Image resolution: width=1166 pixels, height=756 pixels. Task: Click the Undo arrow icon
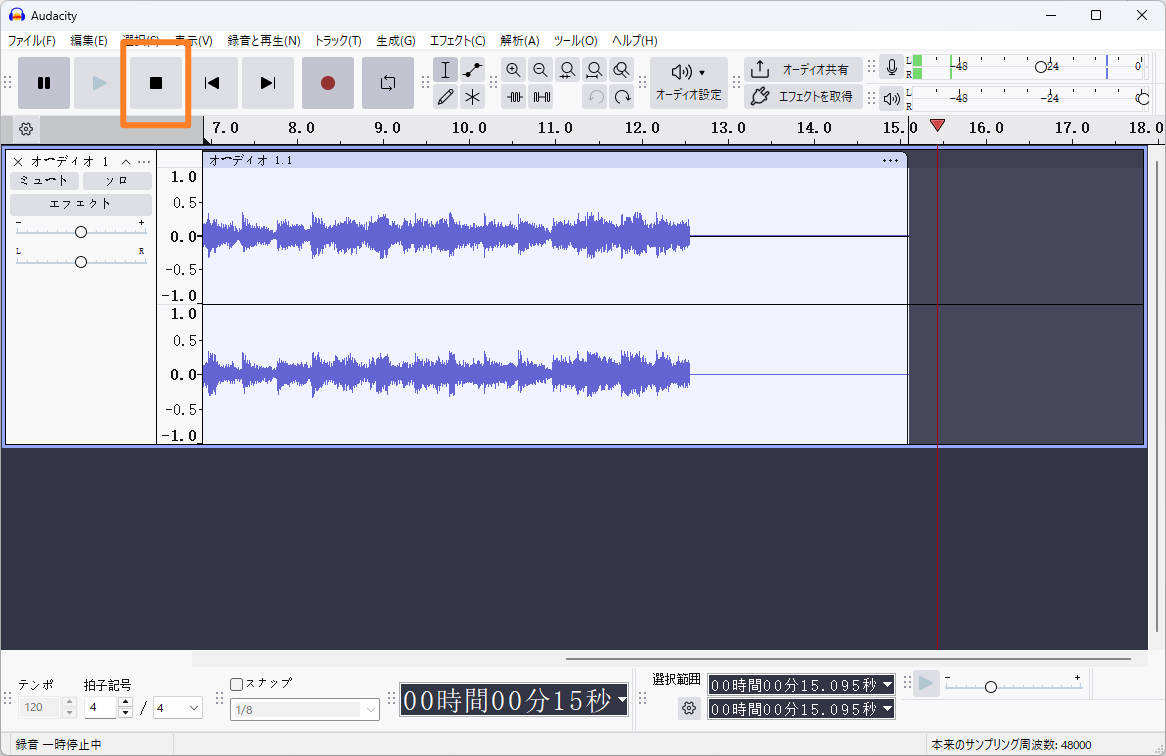595,97
